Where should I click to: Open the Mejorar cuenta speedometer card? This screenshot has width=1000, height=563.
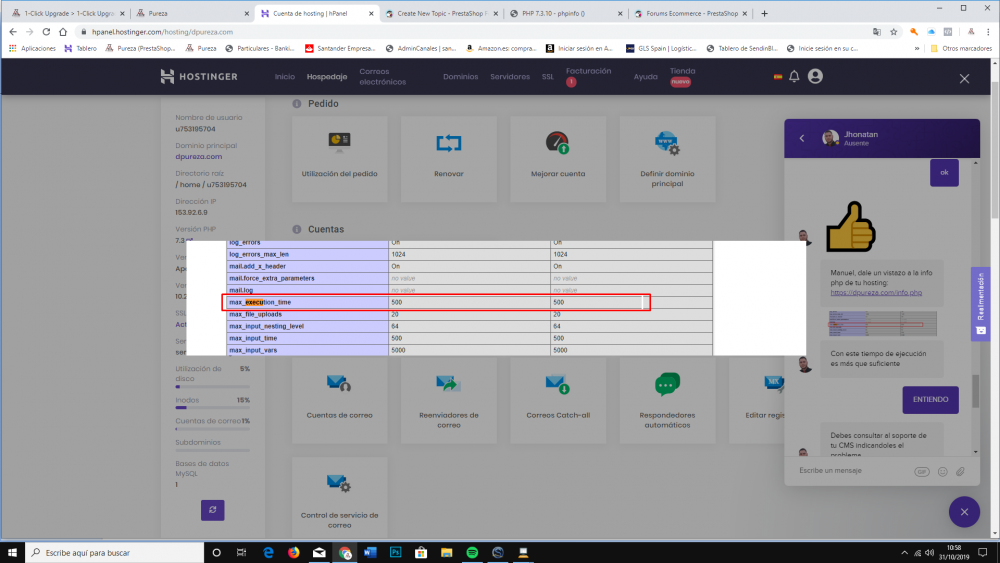click(x=558, y=159)
